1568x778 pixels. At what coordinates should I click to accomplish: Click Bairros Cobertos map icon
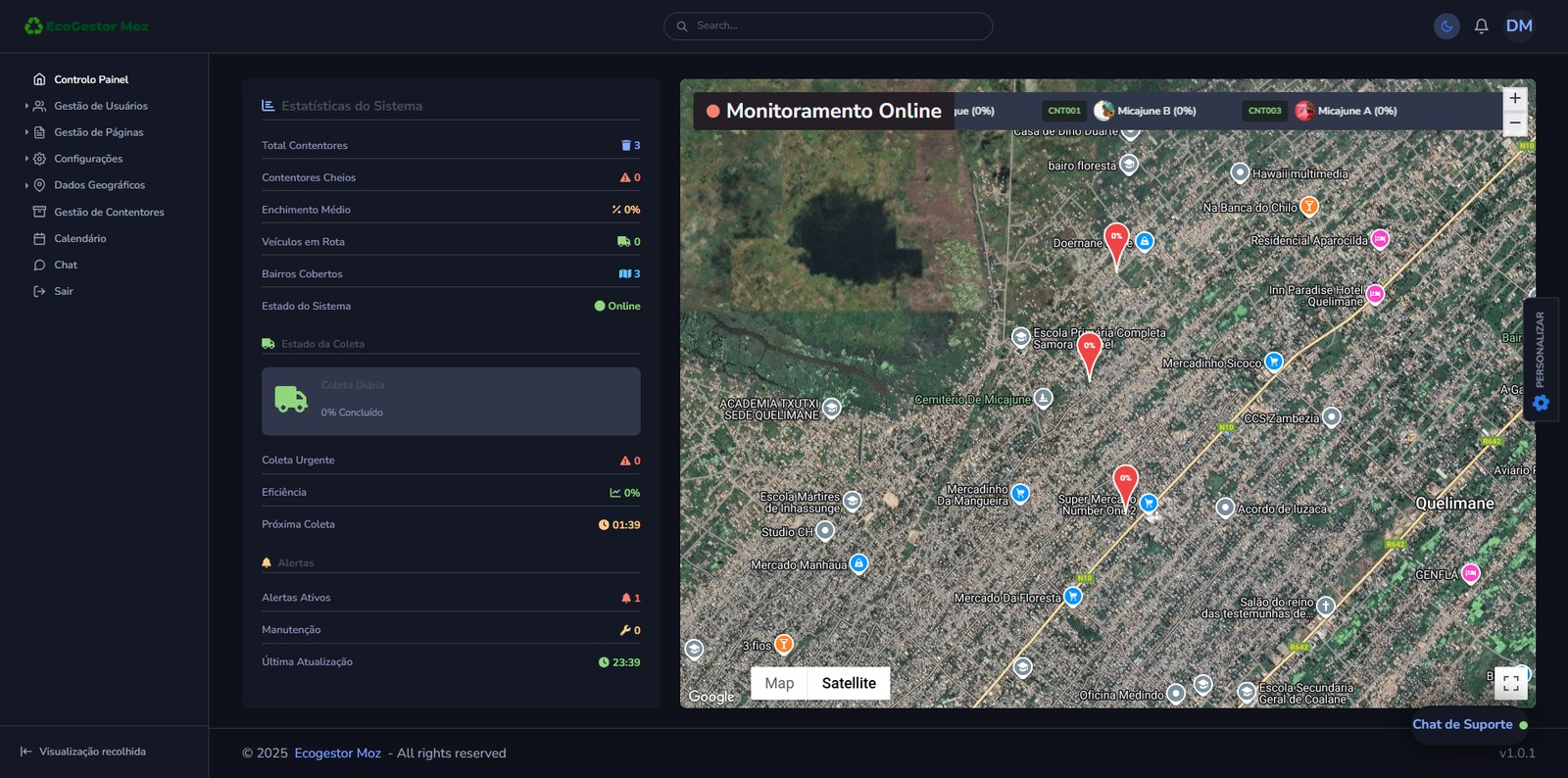point(625,273)
